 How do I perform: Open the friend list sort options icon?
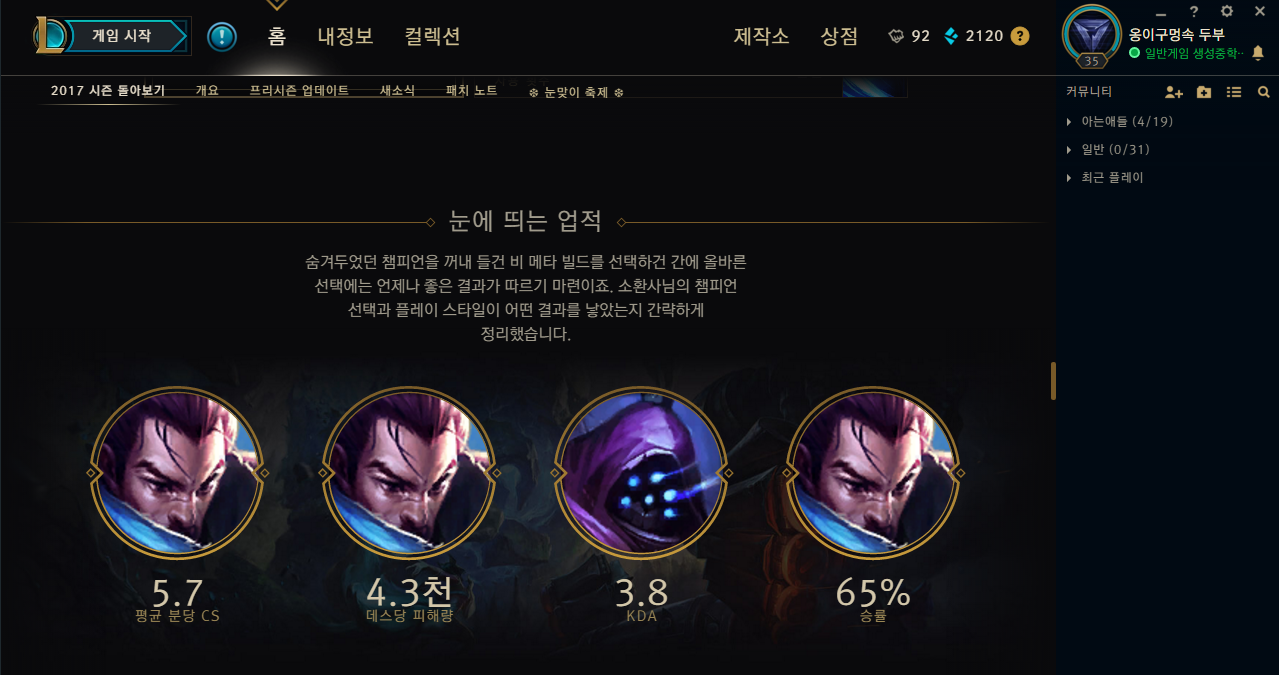coord(1234,92)
